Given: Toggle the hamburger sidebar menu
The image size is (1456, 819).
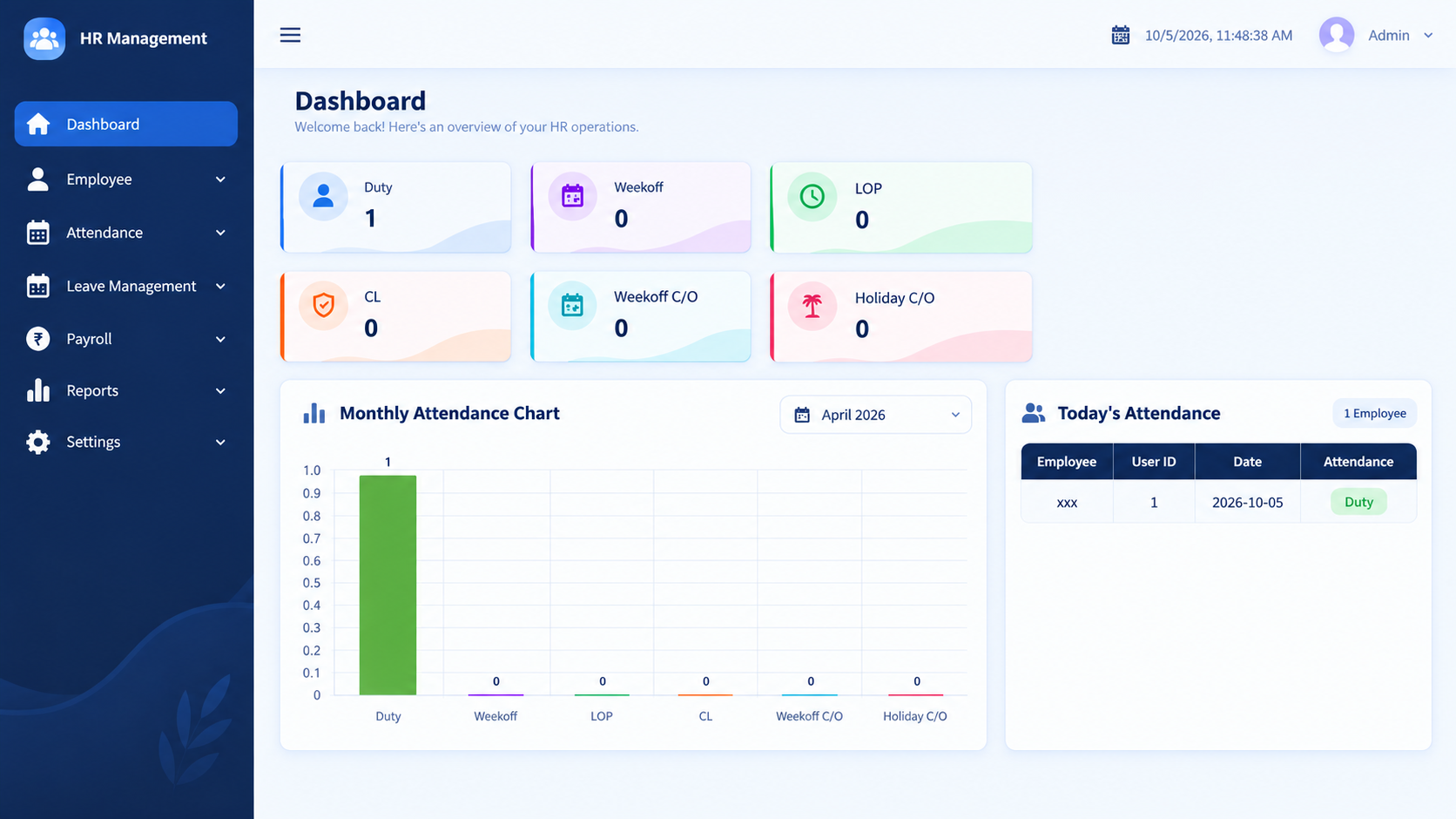Looking at the screenshot, I should pos(290,35).
